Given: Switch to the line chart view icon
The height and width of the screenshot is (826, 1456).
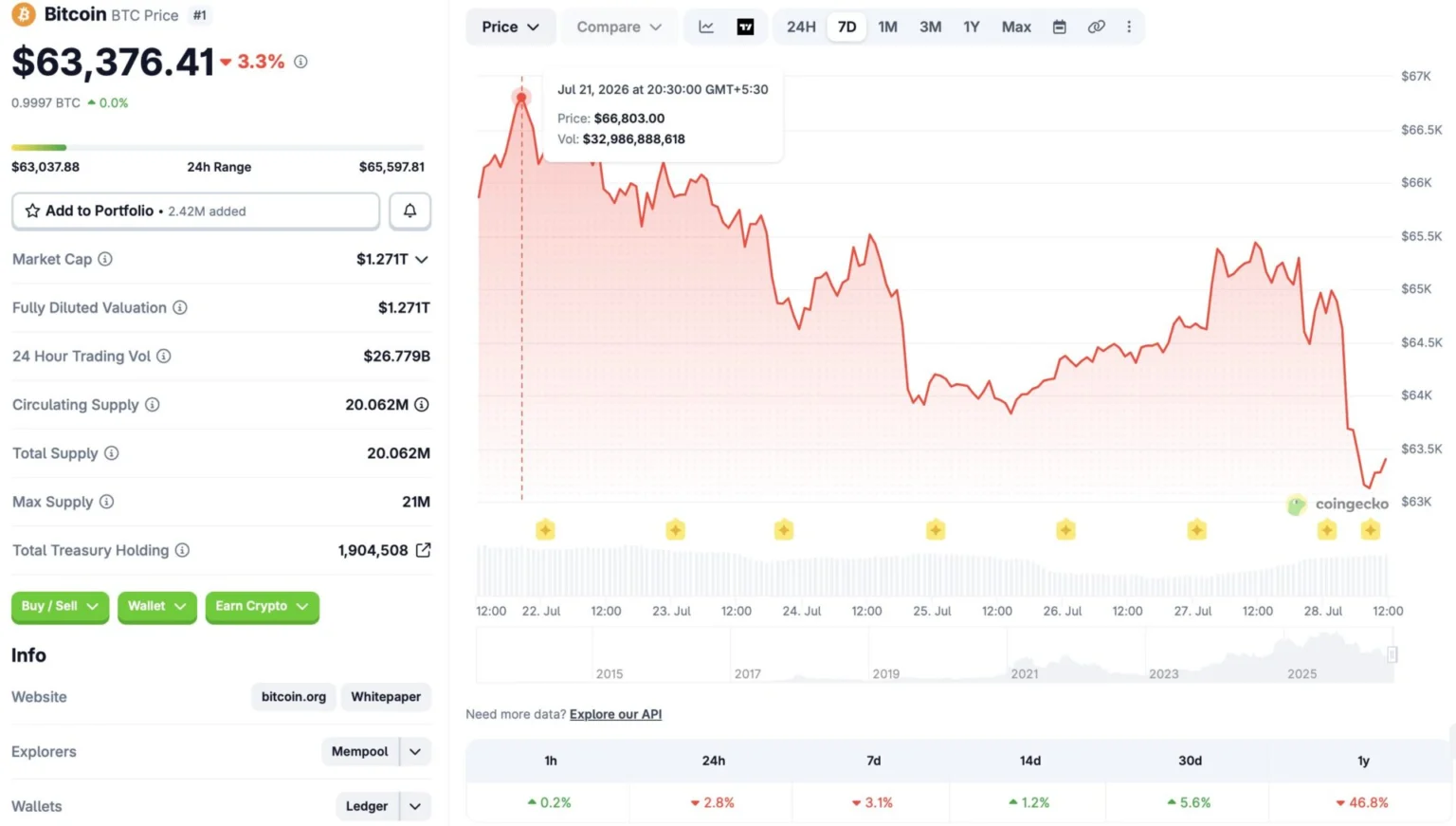Looking at the screenshot, I should (x=706, y=27).
